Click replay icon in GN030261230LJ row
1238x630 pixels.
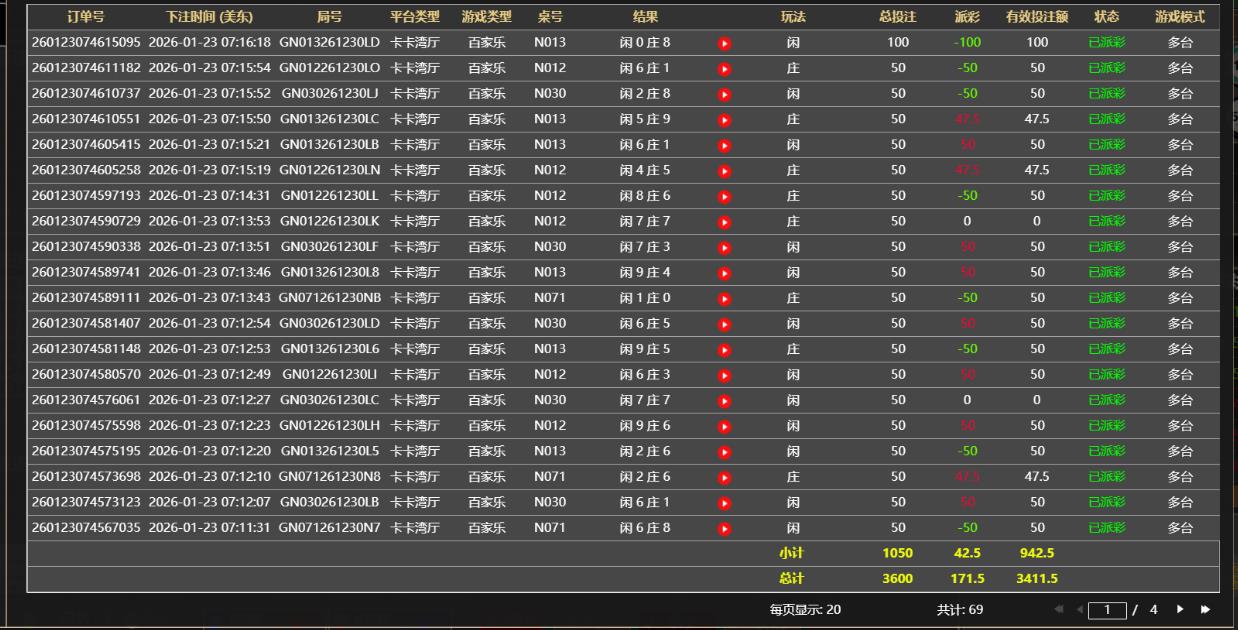(725, 94)
